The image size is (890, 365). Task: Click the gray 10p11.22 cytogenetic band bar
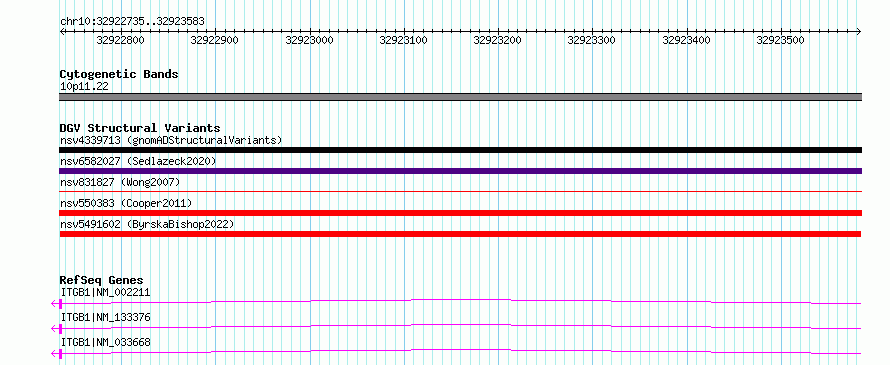click(x=460, y=97)
